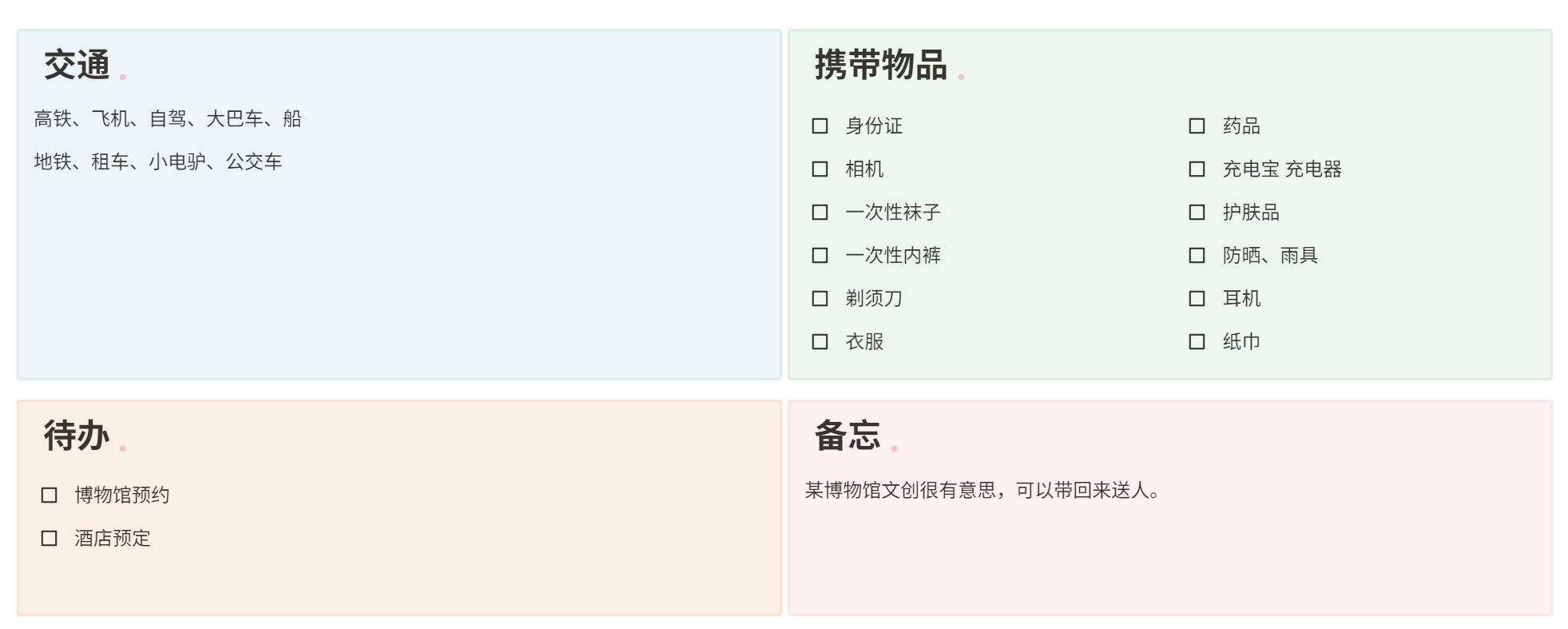1568x629 pixels.
Task: Toggle the 护肤品 checkbox
Action: [1197, 213]
